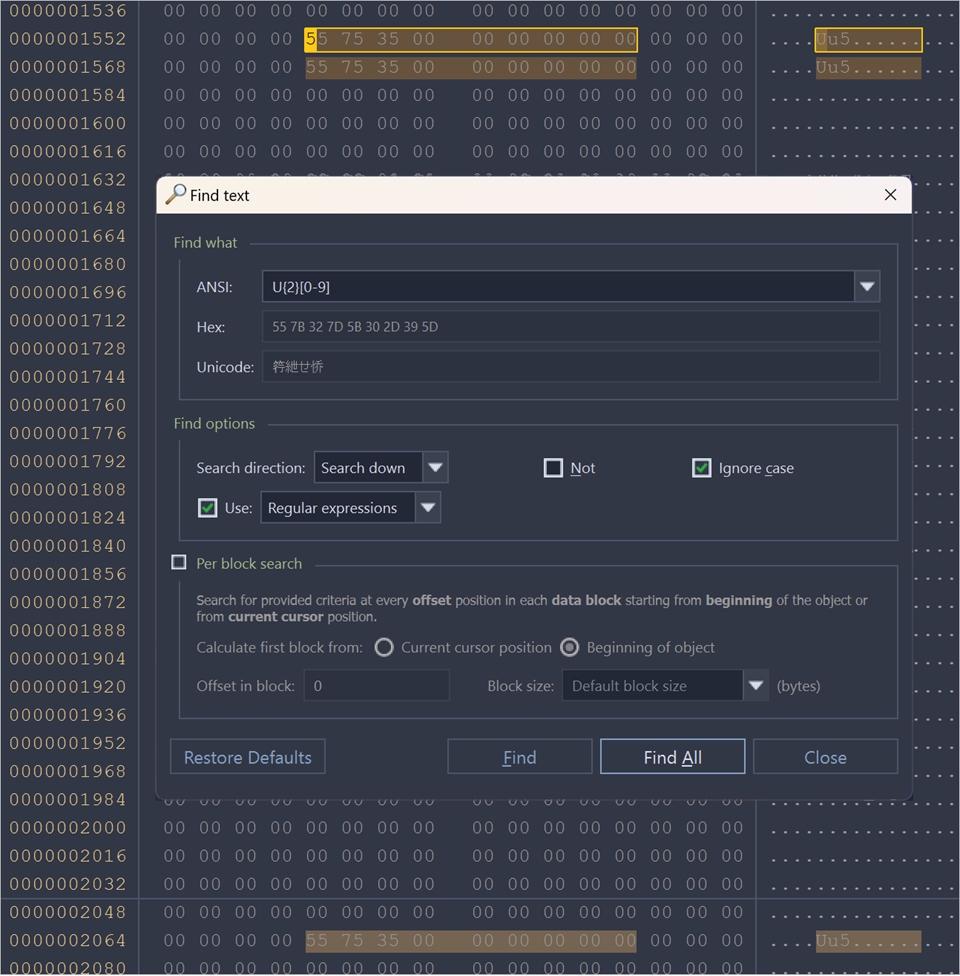
Task: Uncheck the Ignore case checkbox
Action: pyautogui.click(x=702, y=468)
